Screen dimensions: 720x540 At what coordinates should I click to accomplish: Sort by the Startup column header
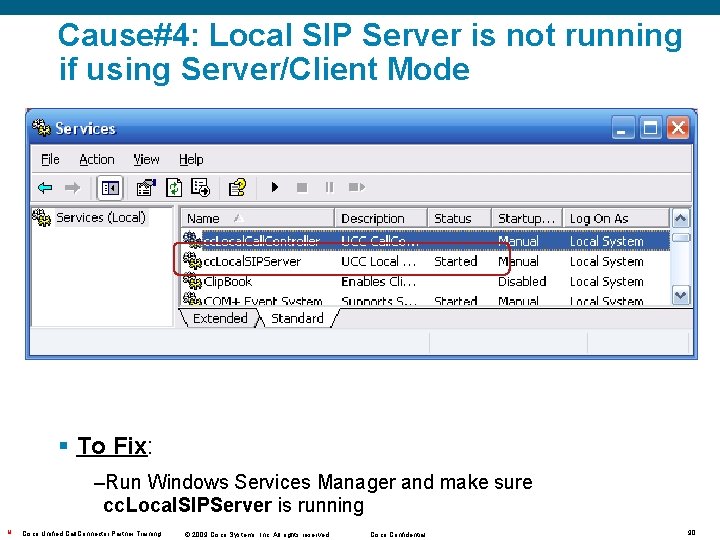point(527,218)
